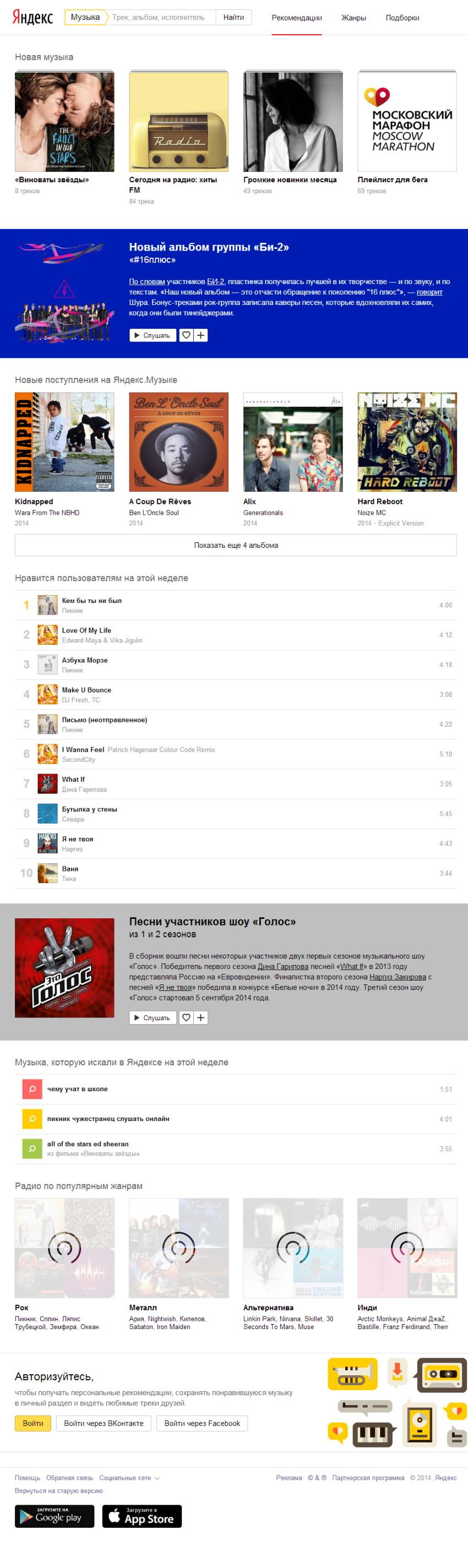Start the Рок genre radio
The image size is (468, 1568).
pyautogui.click(x=64, y=1249)
